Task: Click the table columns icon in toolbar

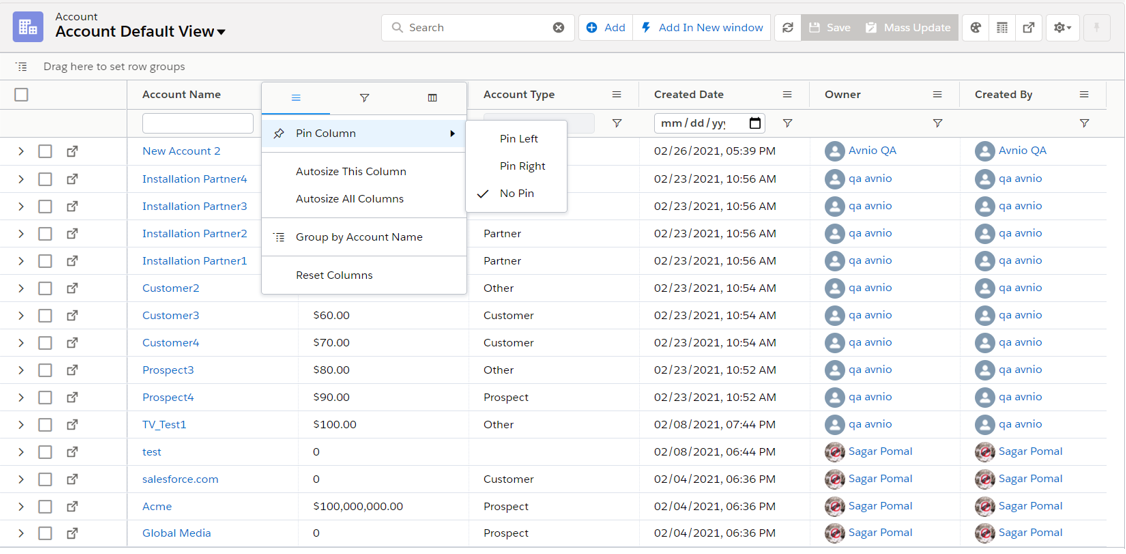Action: (x=1002, y=28)
